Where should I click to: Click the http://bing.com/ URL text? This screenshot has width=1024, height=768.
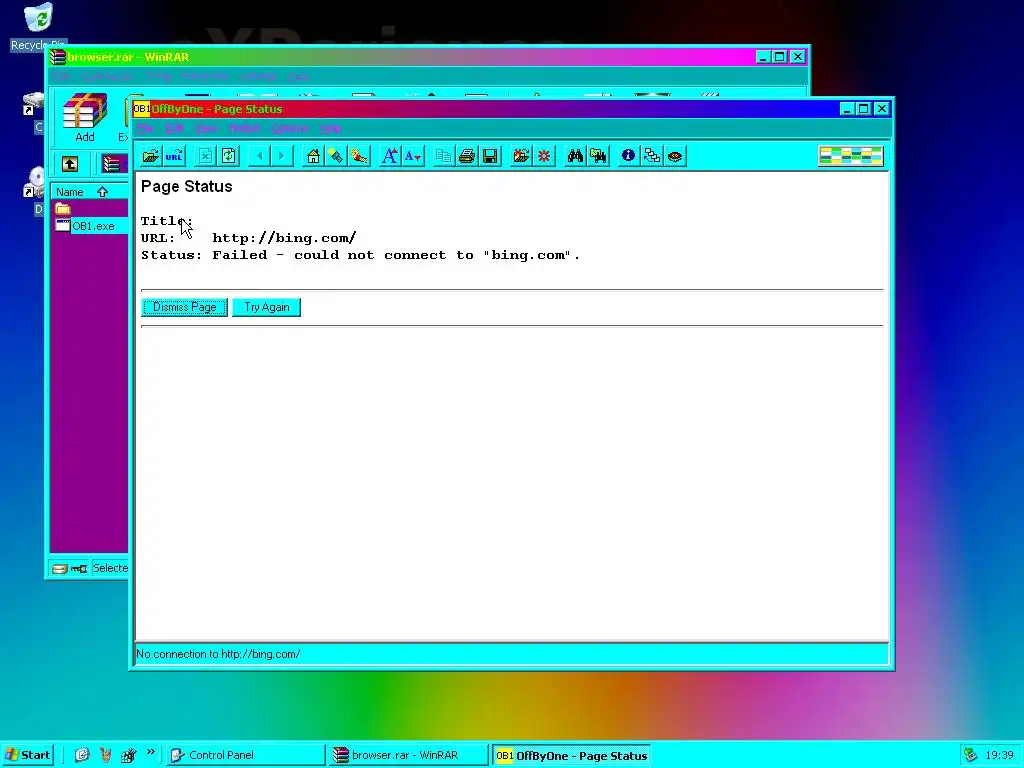(284, 238)
